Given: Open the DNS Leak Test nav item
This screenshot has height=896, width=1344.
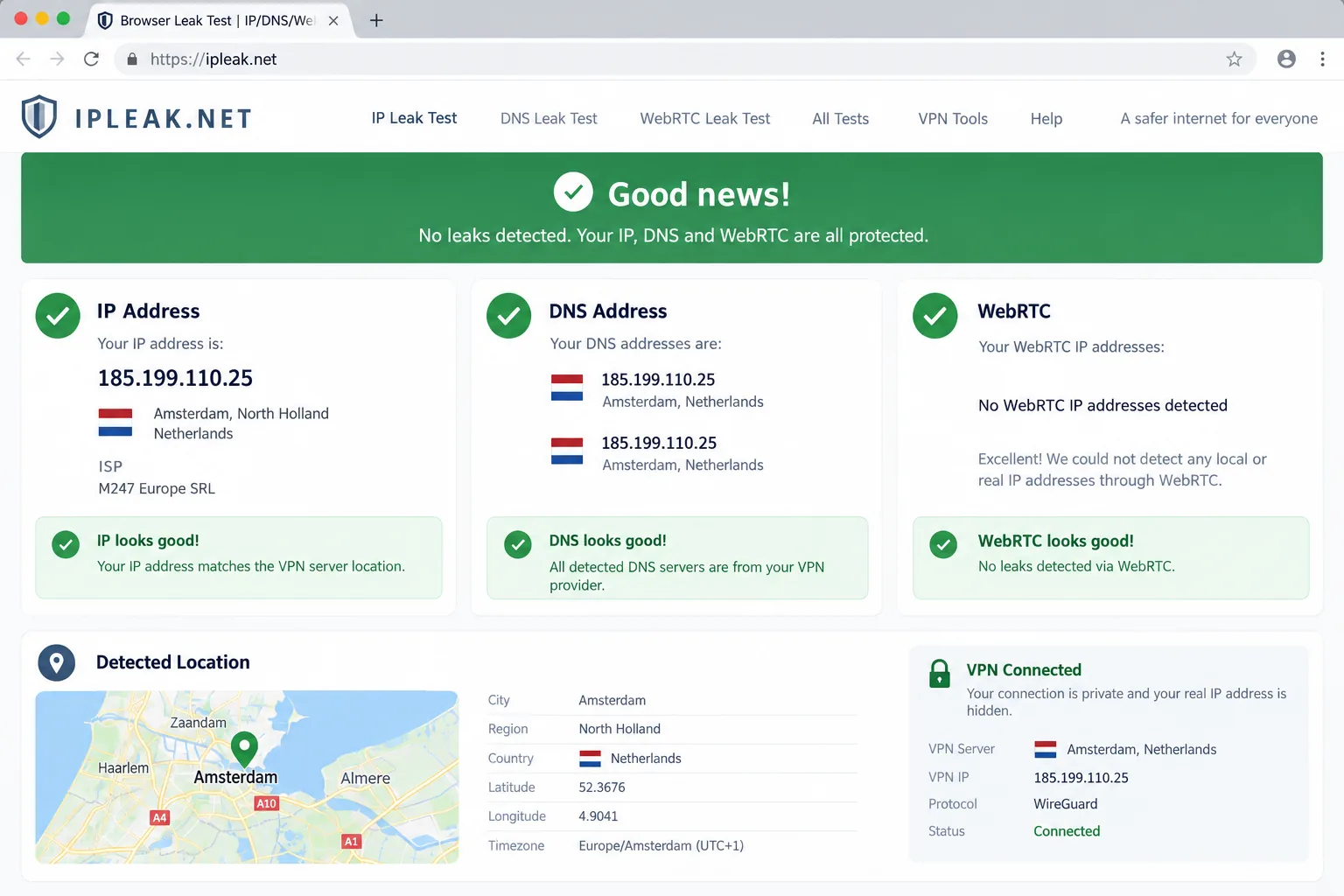Looking at the screenshot, I should (x=549, y=118).
